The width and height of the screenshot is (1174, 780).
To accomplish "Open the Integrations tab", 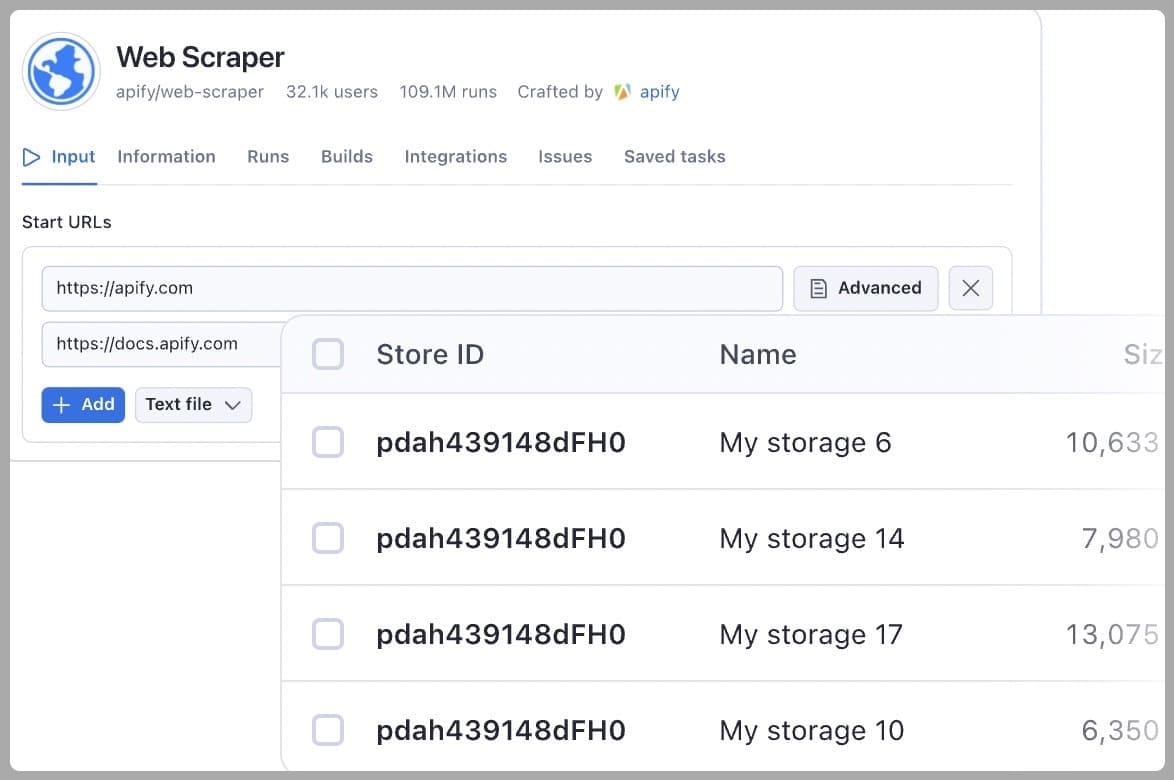I will tap(455, 156).
